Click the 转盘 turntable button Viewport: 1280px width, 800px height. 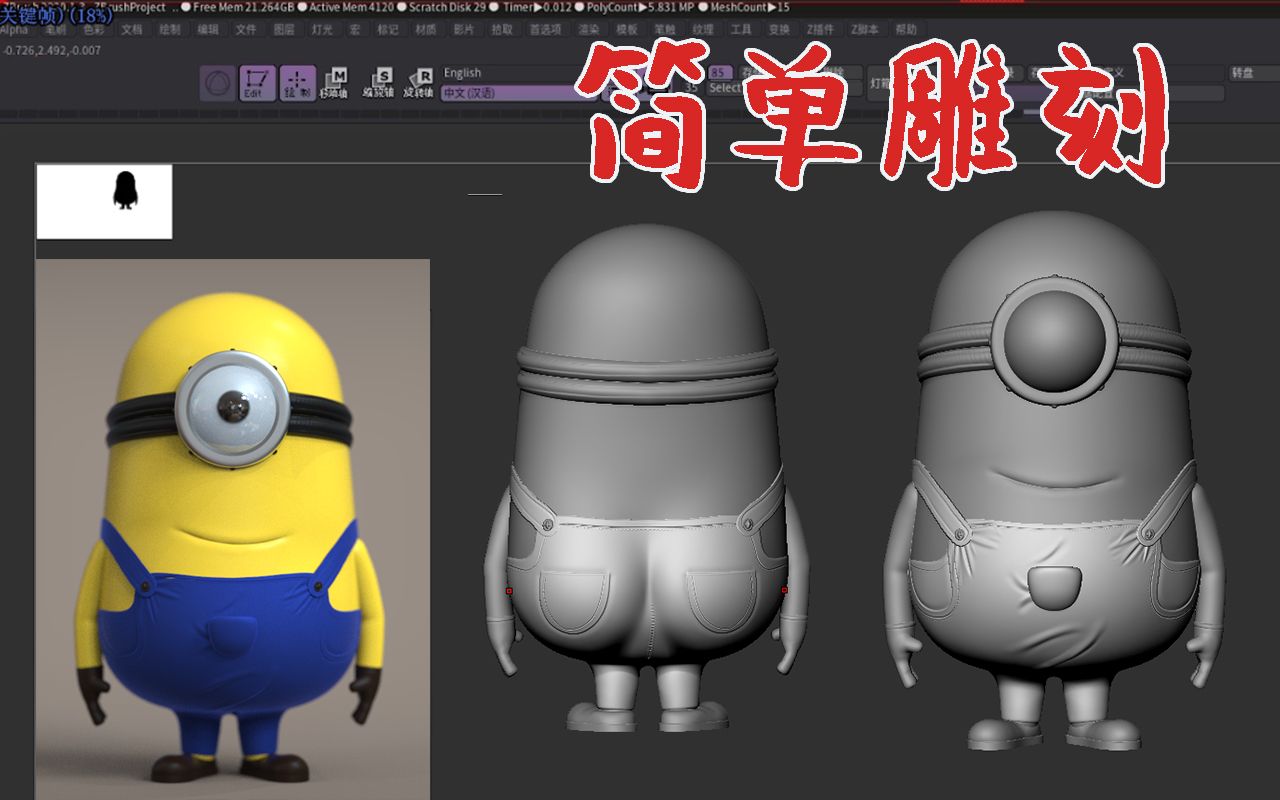pyautogui.click(x=1253, y=73)
